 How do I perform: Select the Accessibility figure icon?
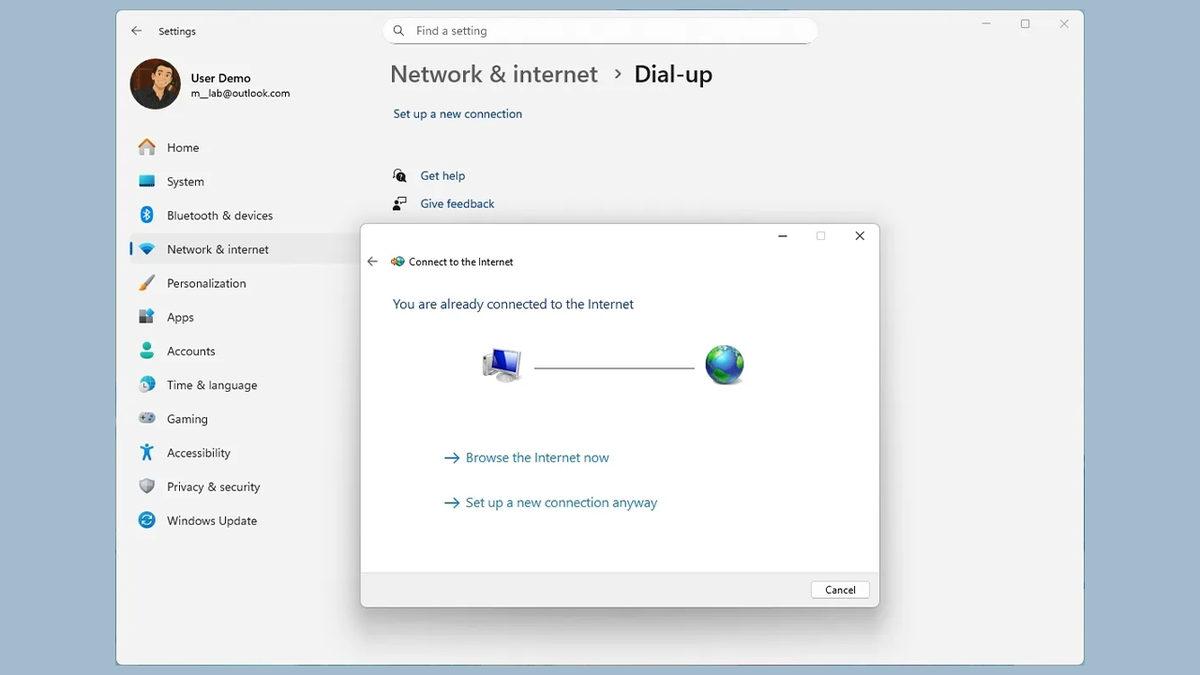[147, 453]
